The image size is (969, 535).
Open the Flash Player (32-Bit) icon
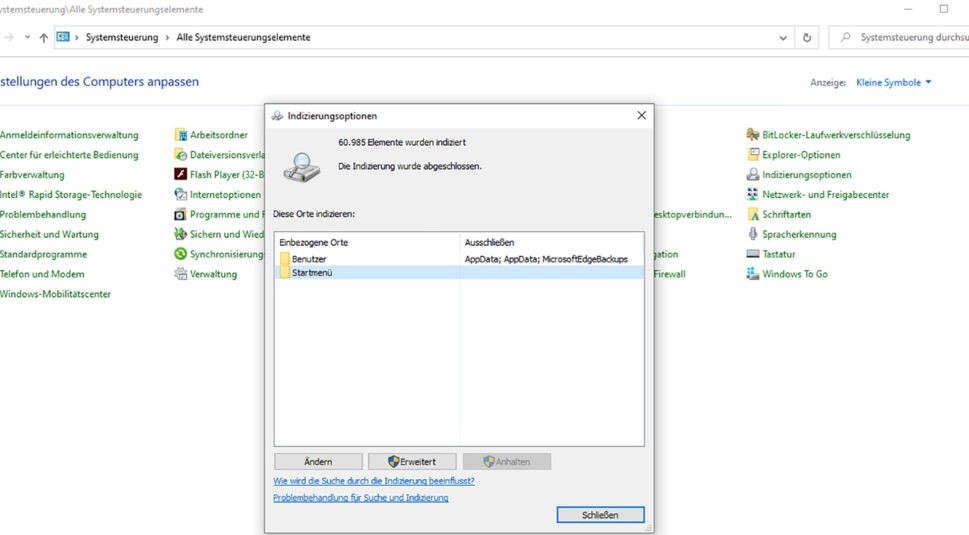tap(180, 174)
